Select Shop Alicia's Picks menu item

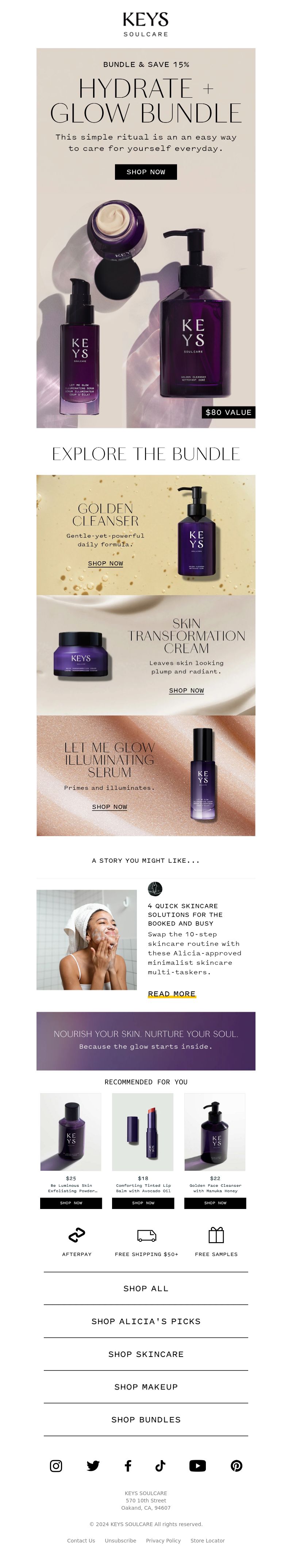coord(146,1321)
